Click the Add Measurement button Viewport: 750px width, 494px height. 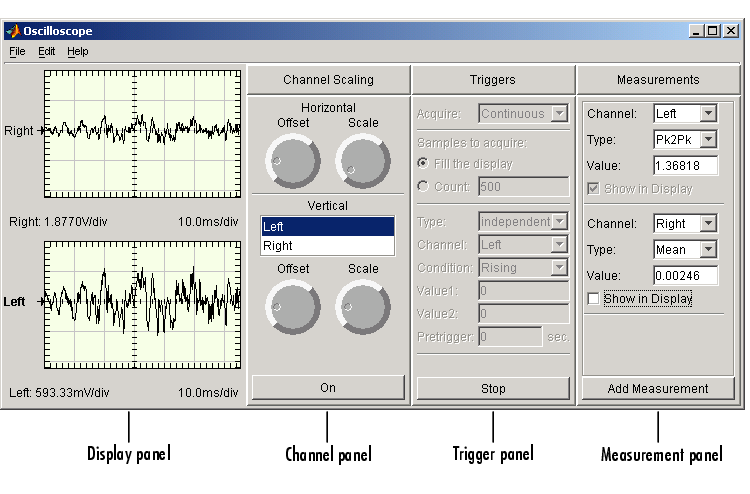pyautogui.click(x=658, y=388)
